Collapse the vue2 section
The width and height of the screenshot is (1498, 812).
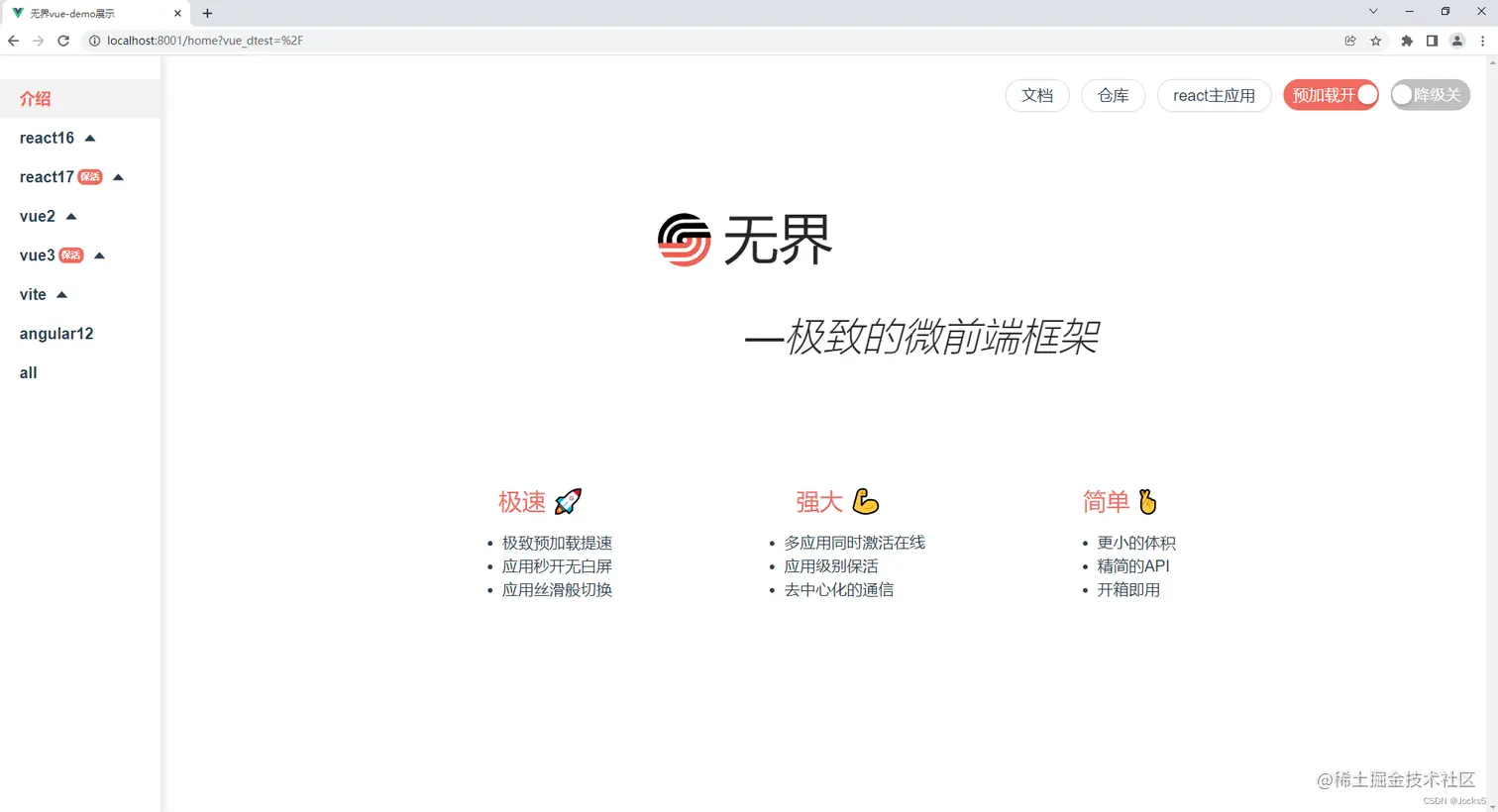point(69,216)
